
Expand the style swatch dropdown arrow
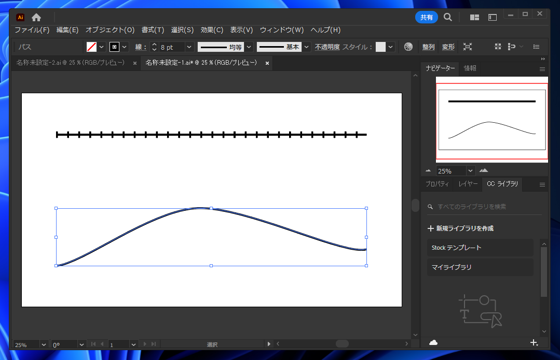pyautogui.click(x=391, y=47)
